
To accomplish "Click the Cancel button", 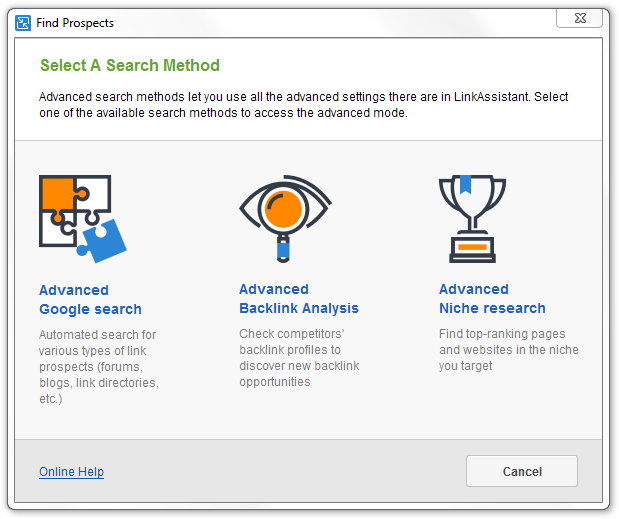I will (522, 471).
